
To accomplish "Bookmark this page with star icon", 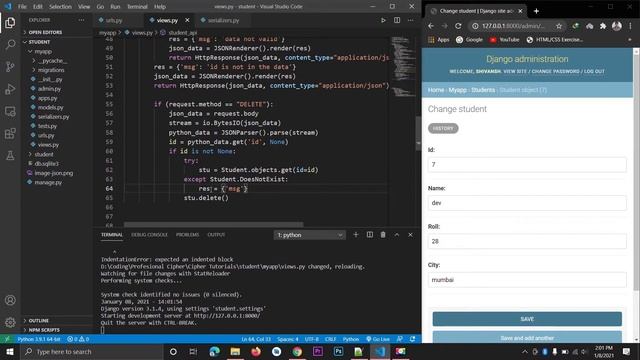I will pos(559,26).
